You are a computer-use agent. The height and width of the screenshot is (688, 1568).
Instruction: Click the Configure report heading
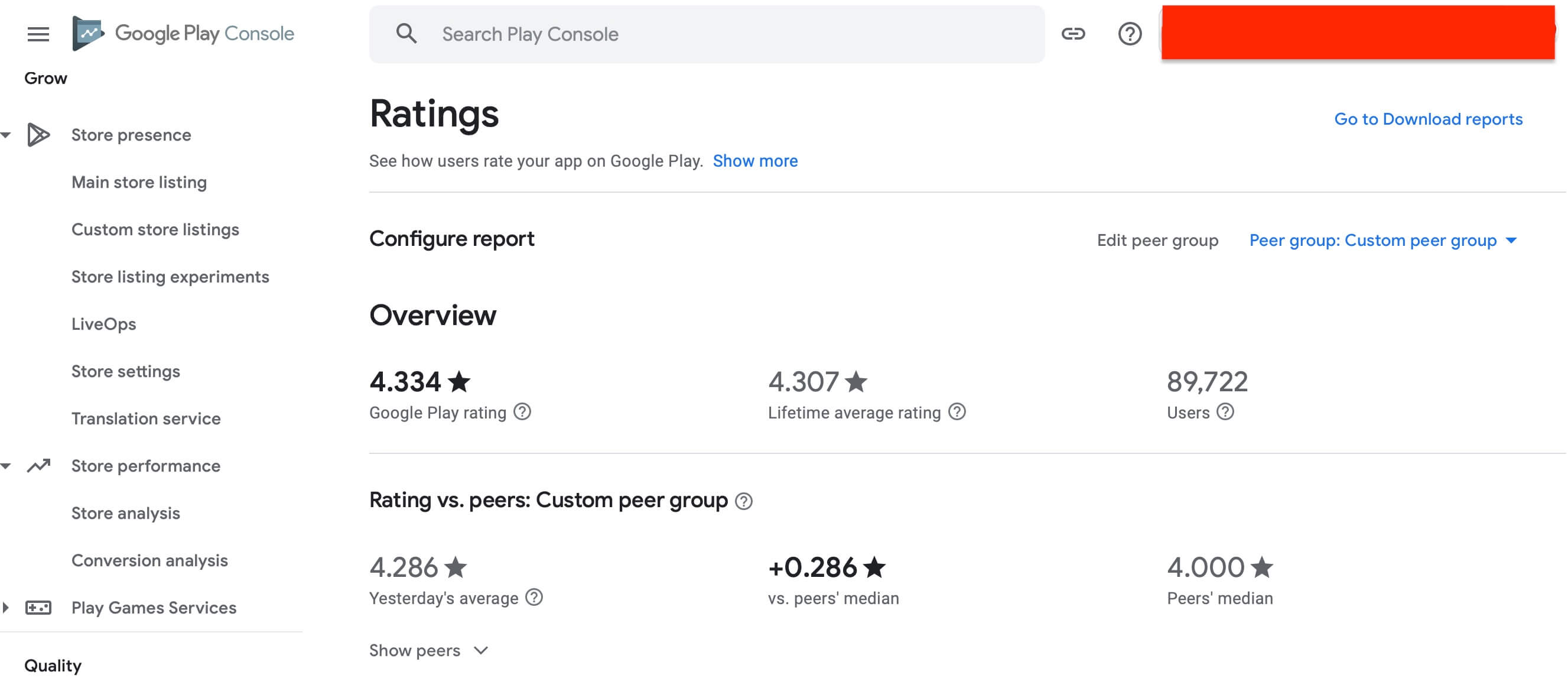[451, 239]
